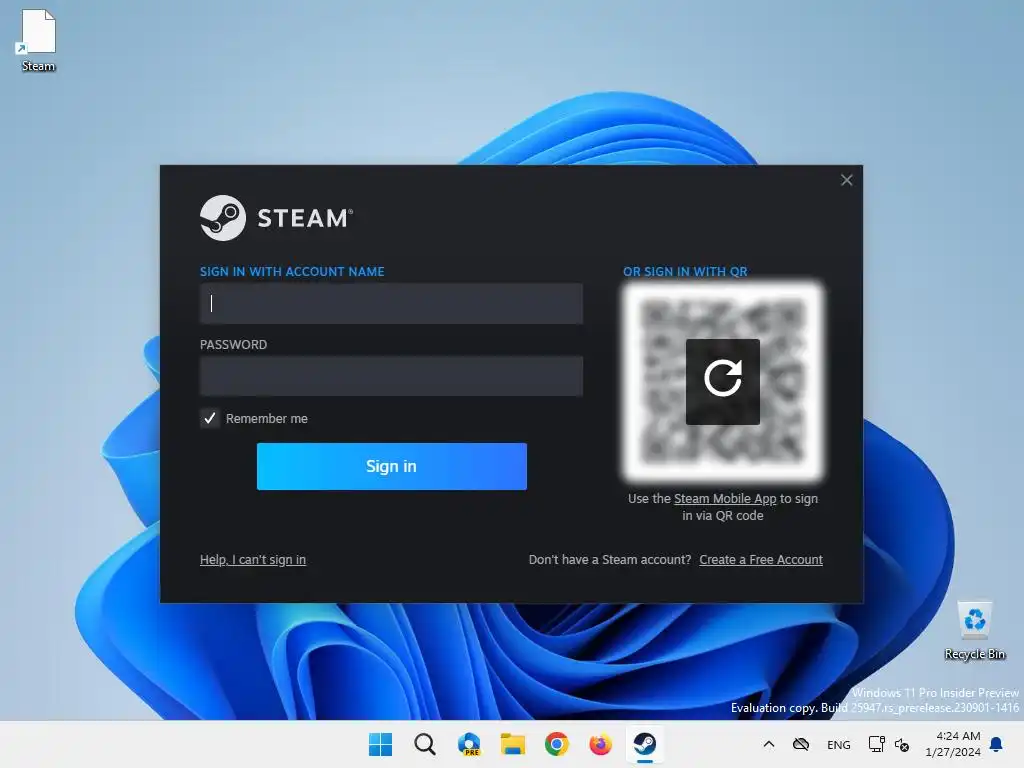Open taskbar Search
1024x768 pixels.
coord(424,744)
